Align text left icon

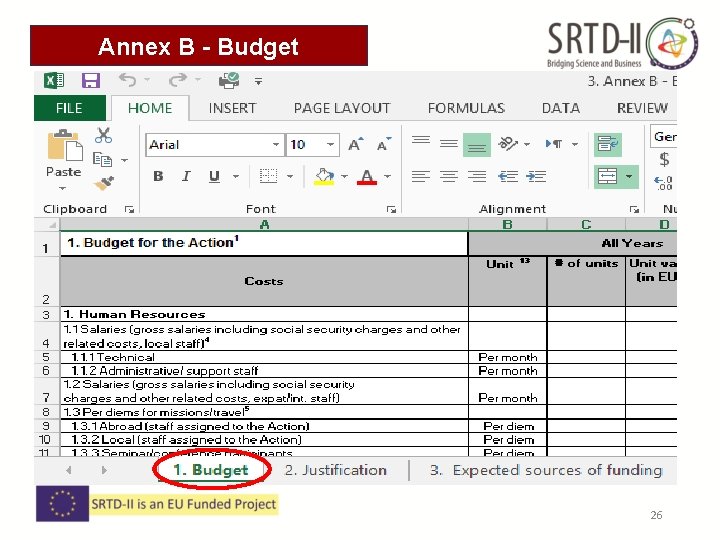pyautogui.click(x=421, y=176)
